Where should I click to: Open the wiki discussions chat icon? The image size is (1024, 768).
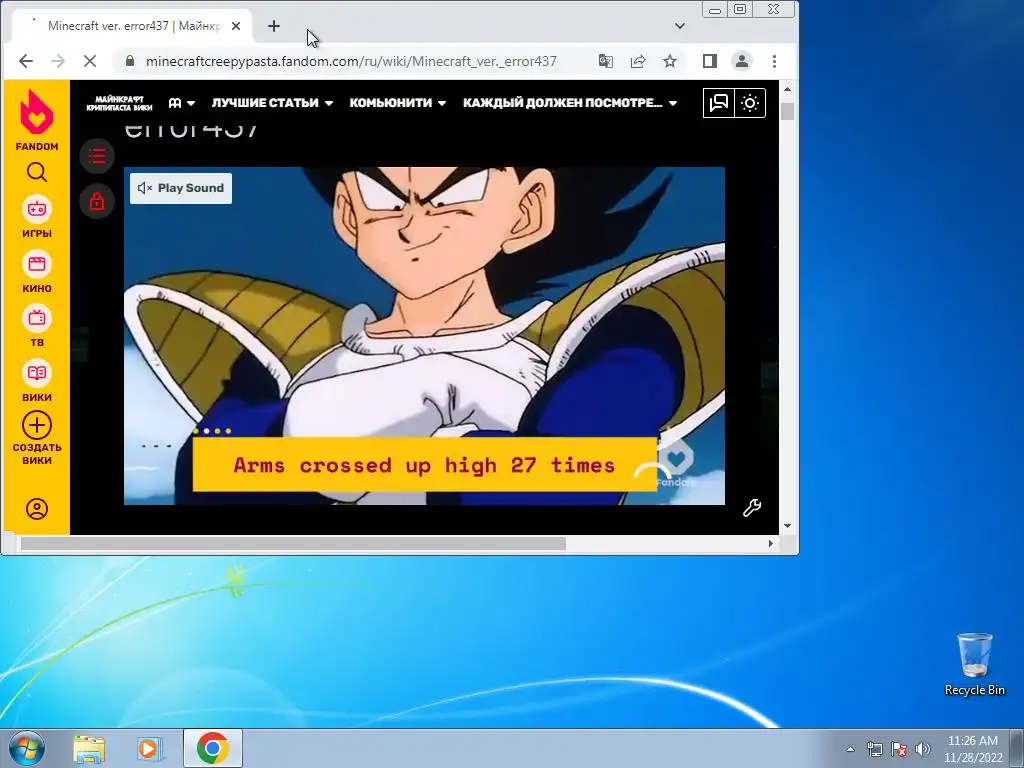[x=718, y=103]
